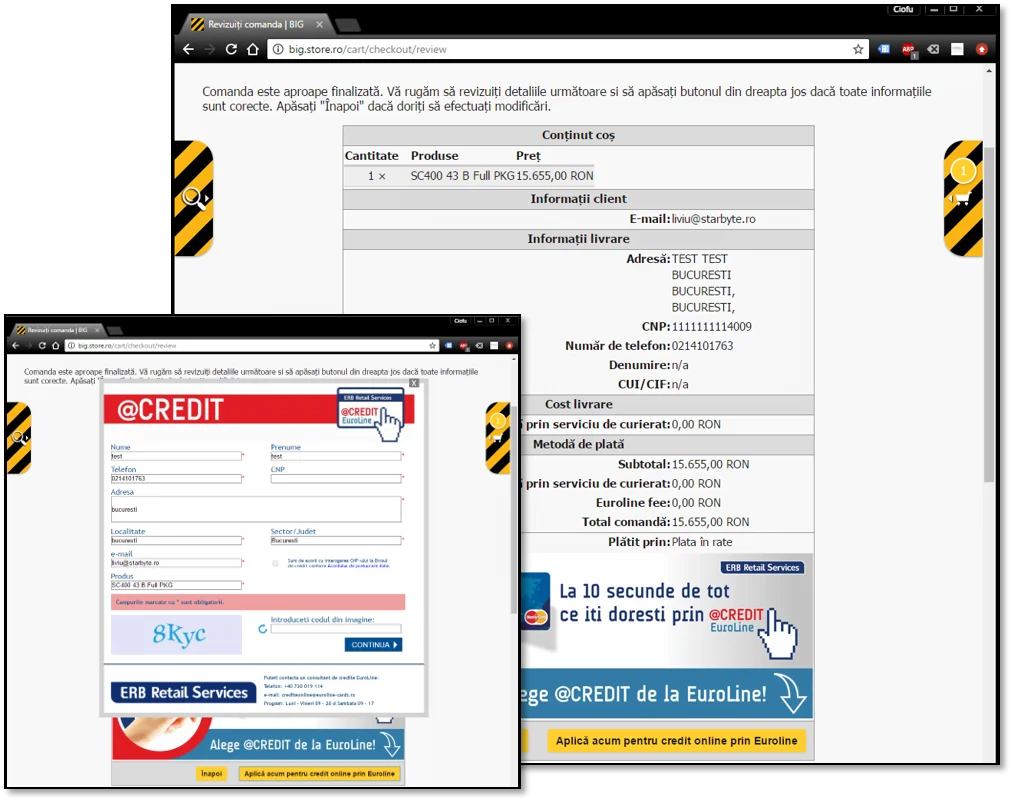1013x802 pixels.
Task: Open search side tab in small window
Action: click(x=19, y=438)
